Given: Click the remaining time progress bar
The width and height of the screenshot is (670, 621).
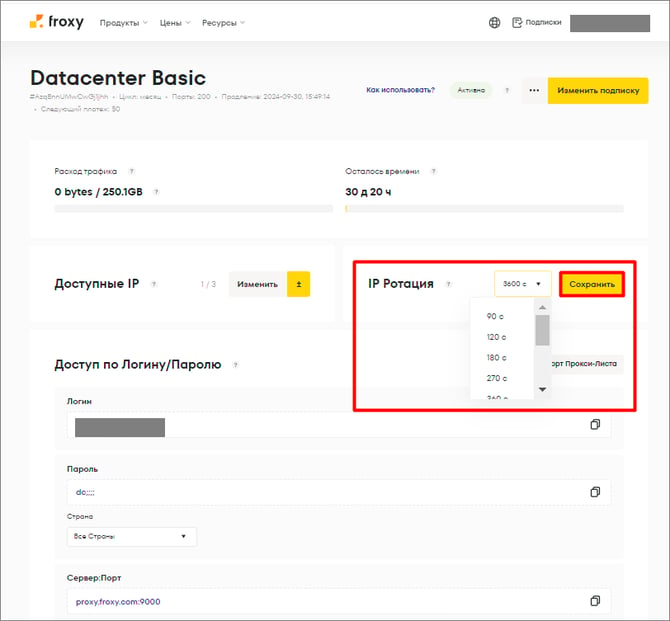Looking at the screenshot, I should coord(484,209).
